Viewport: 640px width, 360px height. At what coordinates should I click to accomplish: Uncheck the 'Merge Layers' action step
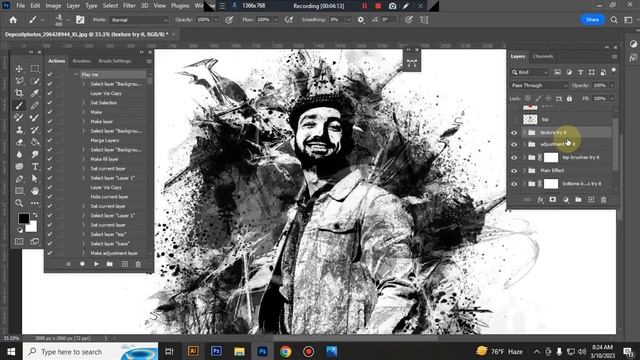tap(50, 140)
